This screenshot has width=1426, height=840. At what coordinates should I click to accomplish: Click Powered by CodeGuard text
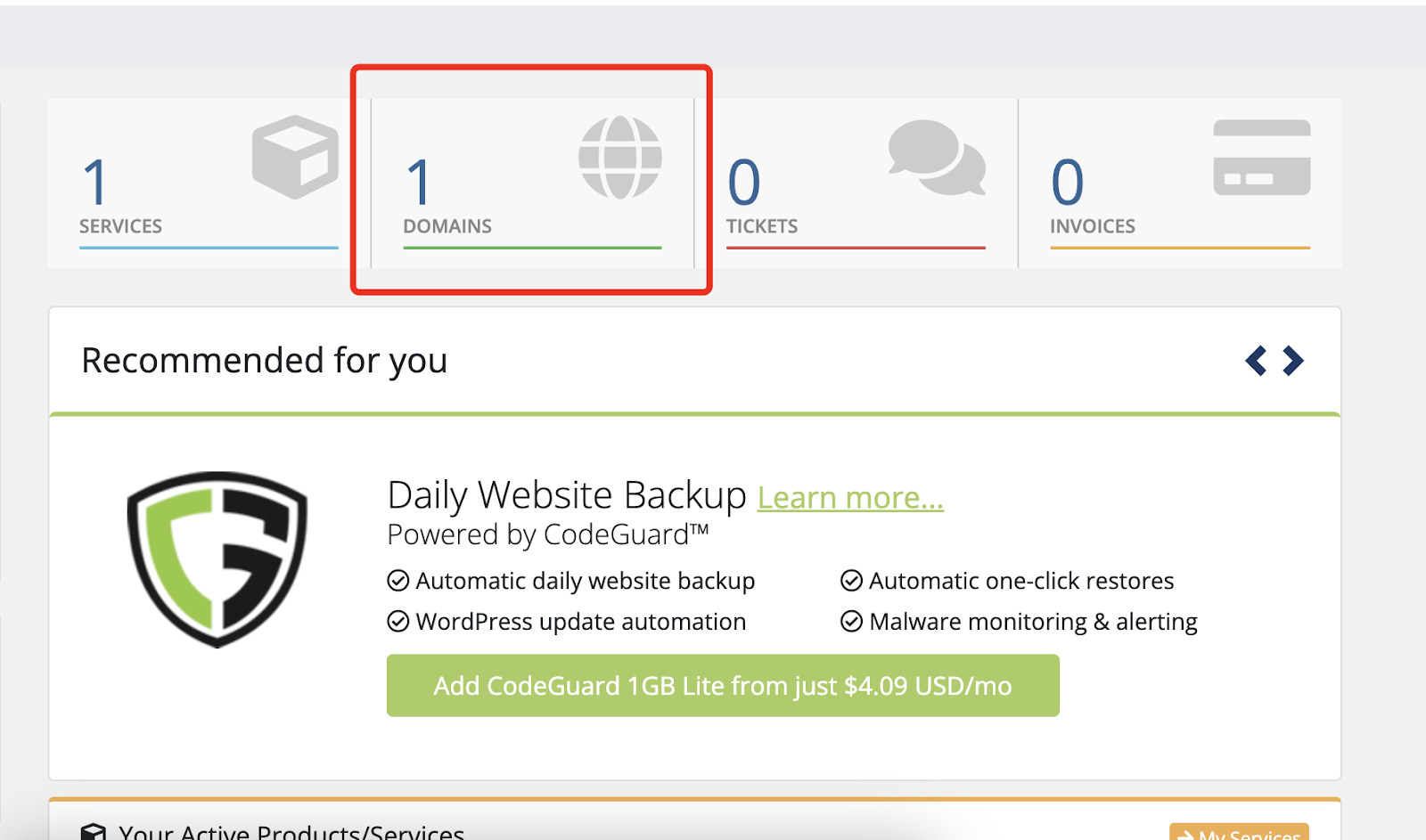click(548, 534)
